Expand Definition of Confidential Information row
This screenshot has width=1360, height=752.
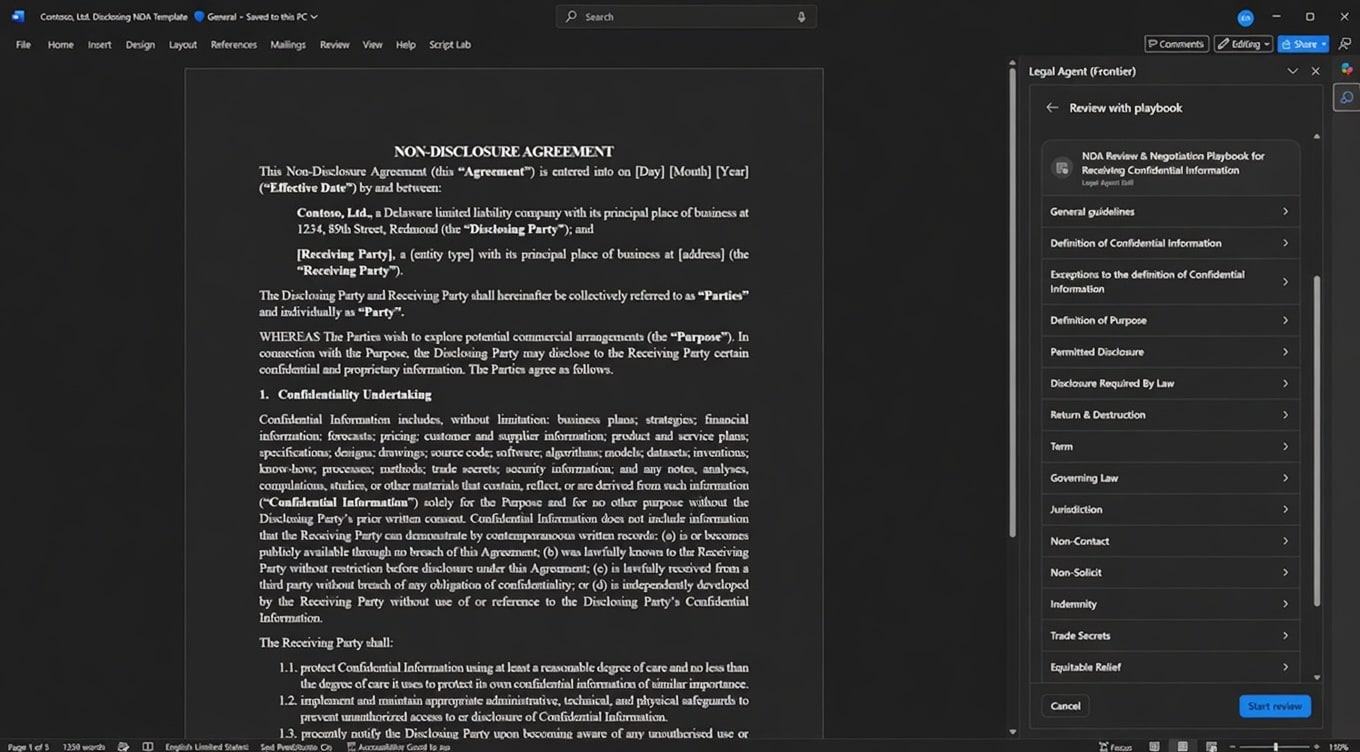coord(1170,243)
